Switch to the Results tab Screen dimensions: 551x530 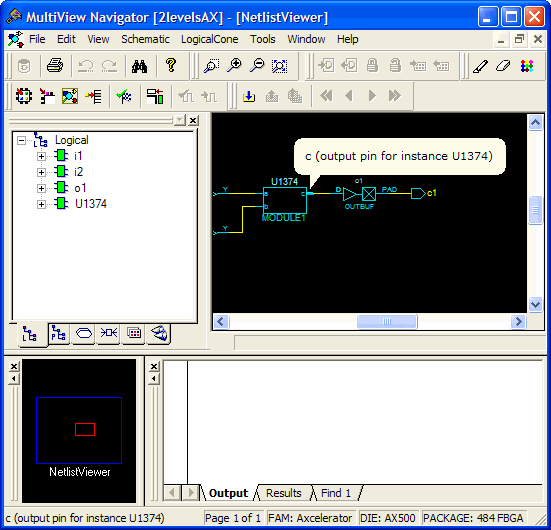pos(284,493)
